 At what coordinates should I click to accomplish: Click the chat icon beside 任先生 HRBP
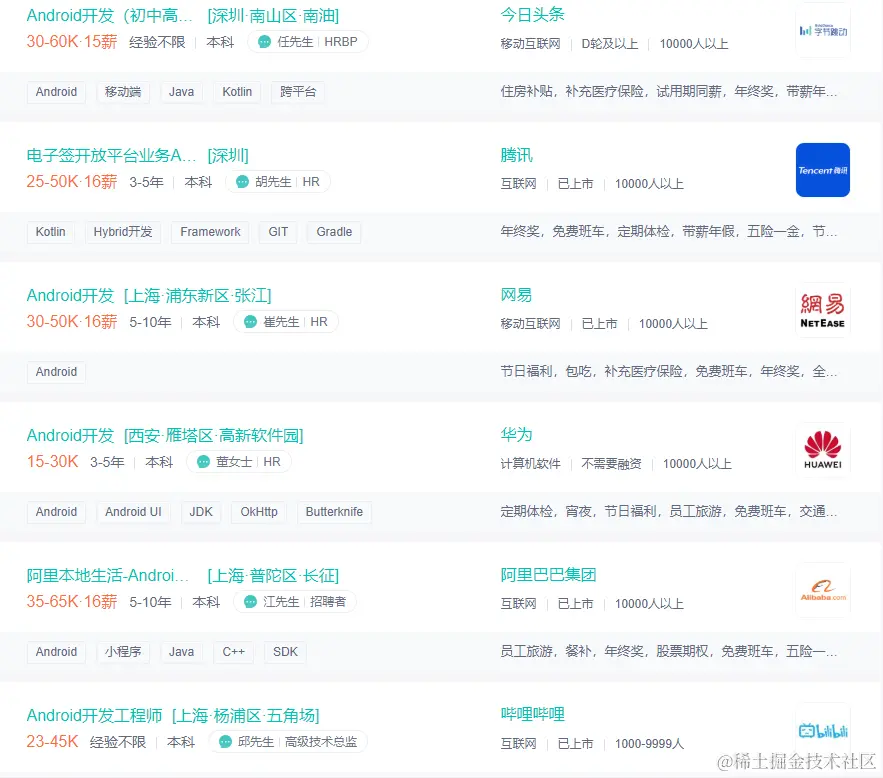pyautogui.click(x=264, y=42)
